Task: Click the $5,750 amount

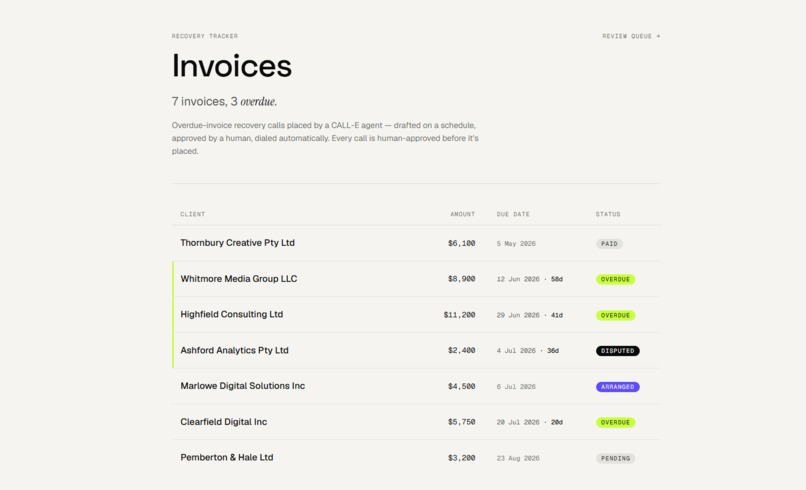Action: [x=462, y=422]
